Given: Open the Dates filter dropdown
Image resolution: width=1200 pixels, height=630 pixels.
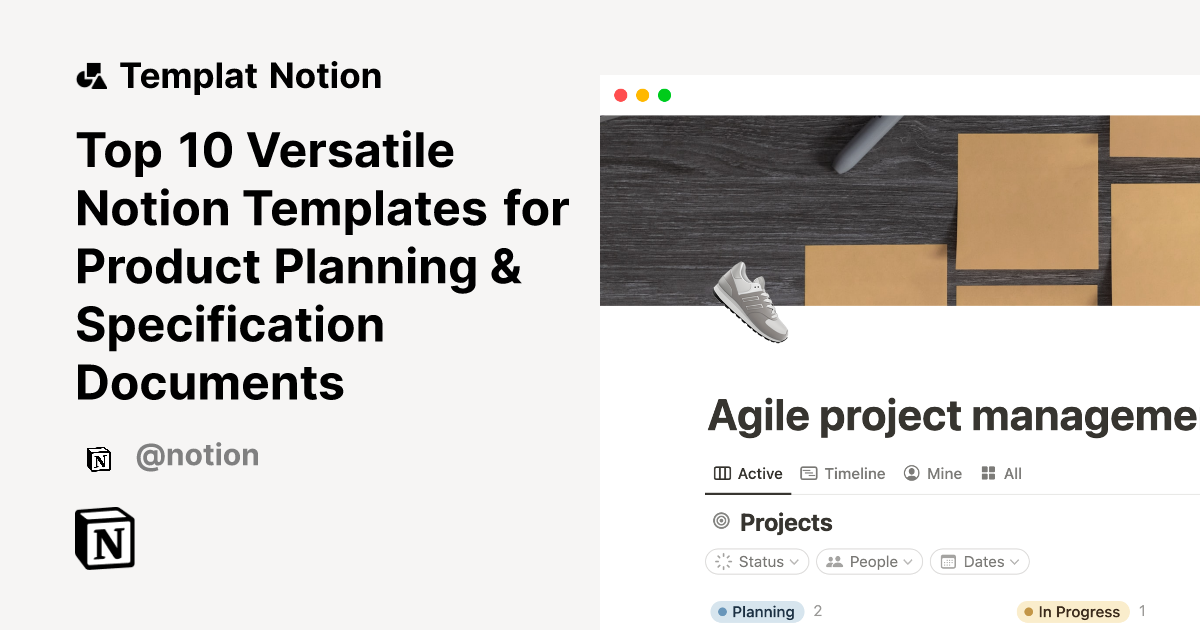Looking at the screenshot, I should pos(979,561).
